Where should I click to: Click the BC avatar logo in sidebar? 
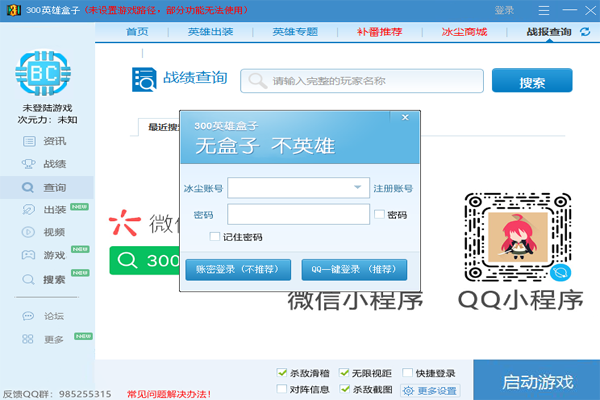[43, 73]
